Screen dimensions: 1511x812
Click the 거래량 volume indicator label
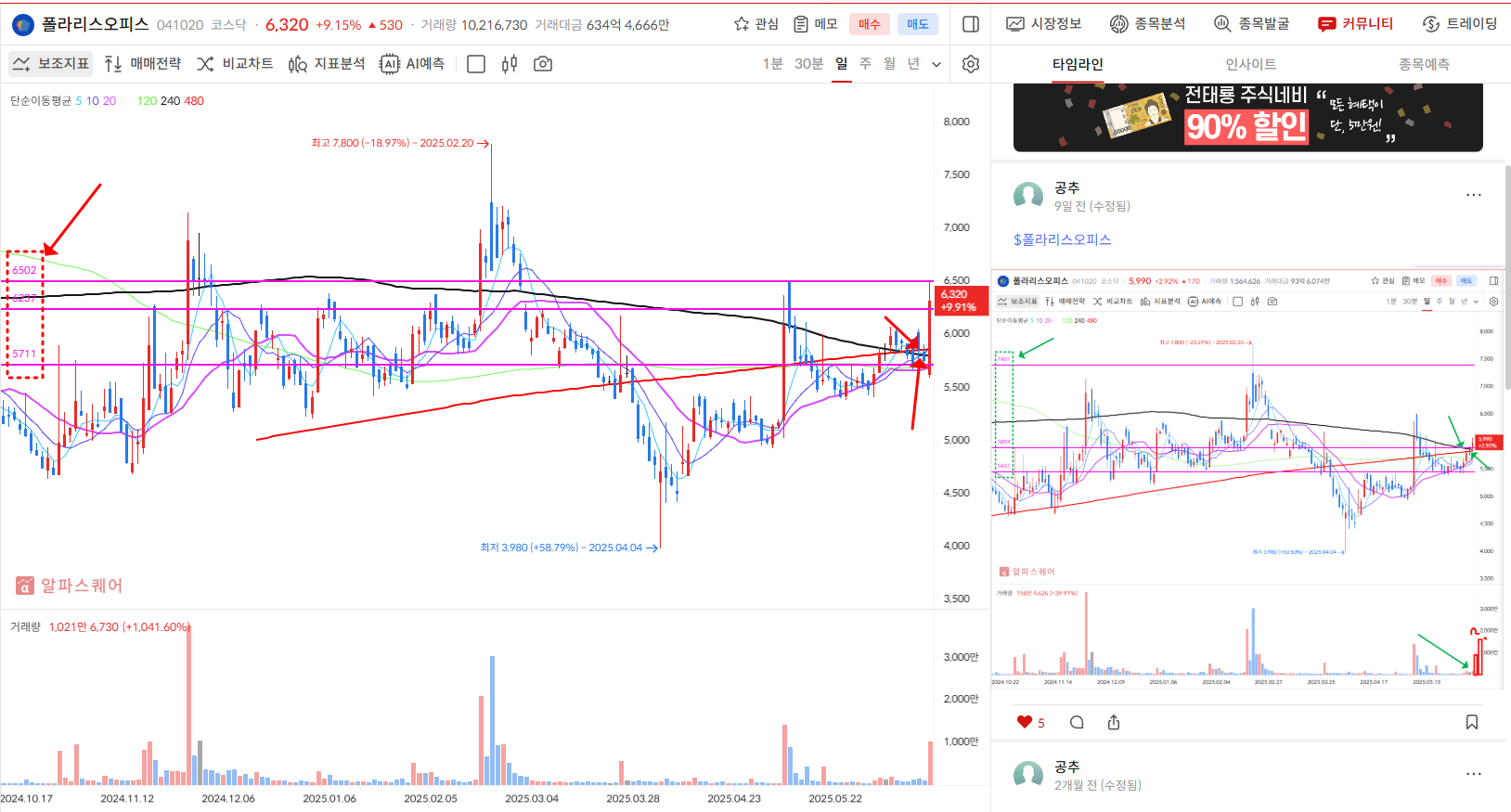click(x=25, y=627)
